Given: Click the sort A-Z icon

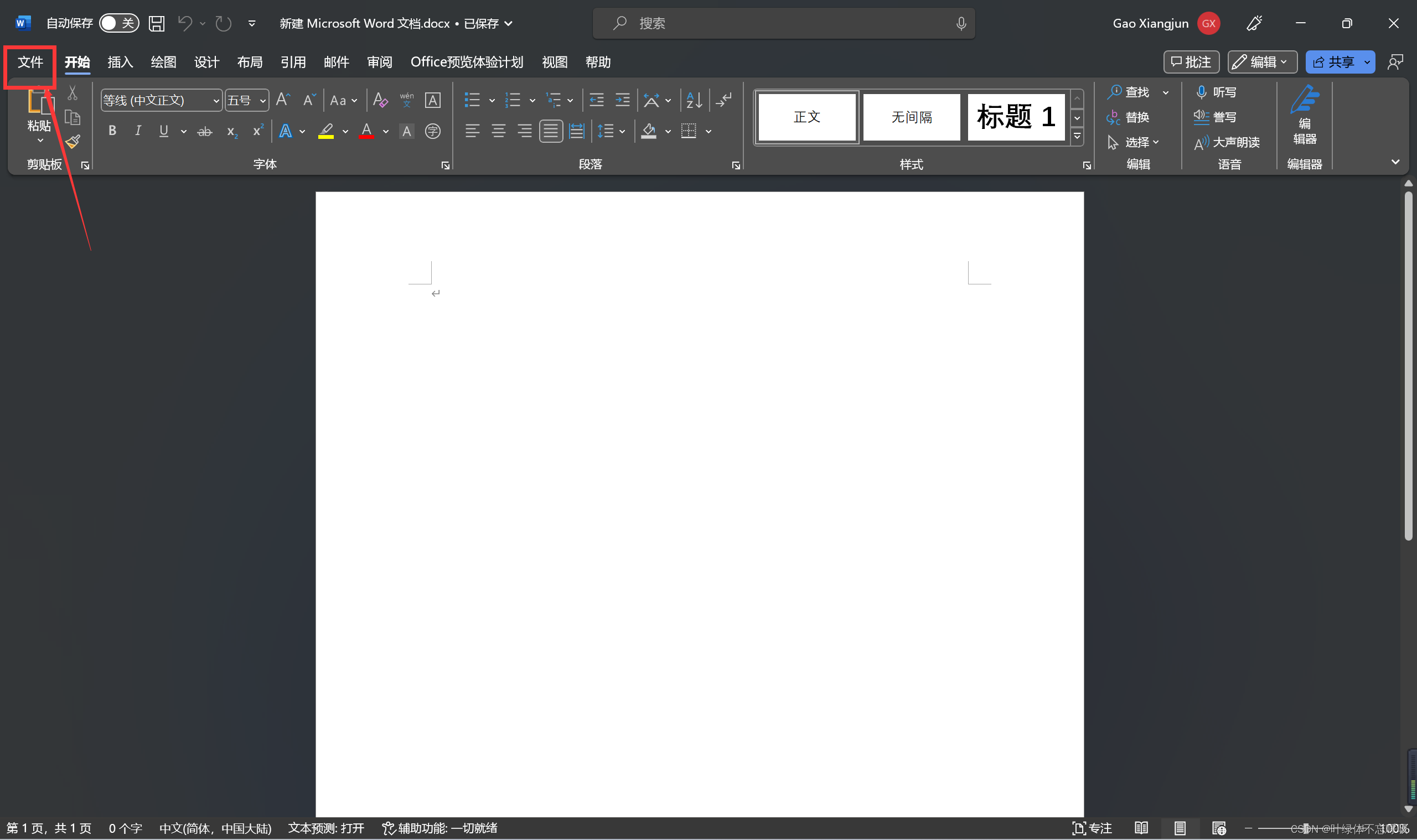Looking at the screenshot, I should click(694, 100).
